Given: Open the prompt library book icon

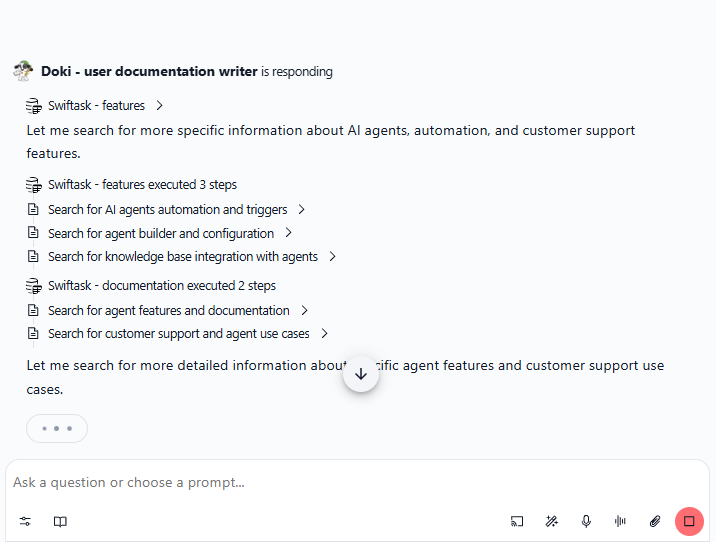Looking at the screenshot, I should (x=60, y=521).
